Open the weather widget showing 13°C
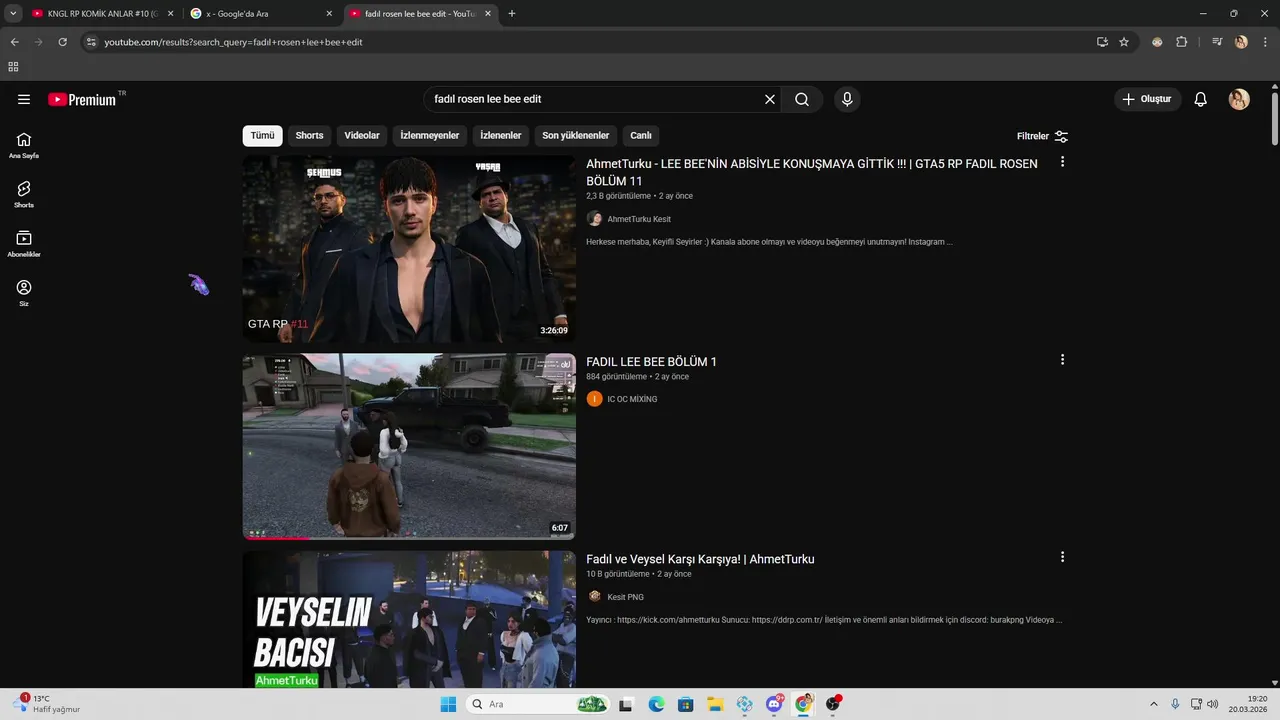1280x720 pixels. pyautogui.click(x=48, y=704)
